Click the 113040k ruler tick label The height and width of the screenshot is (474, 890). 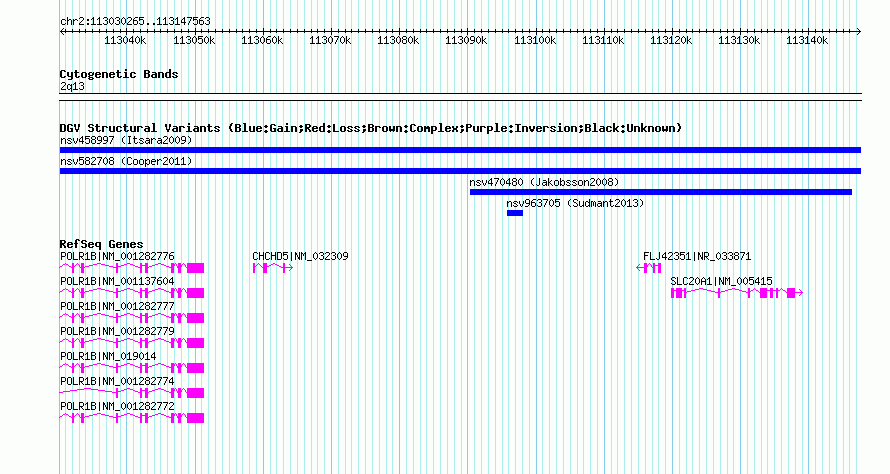point(125,40)
